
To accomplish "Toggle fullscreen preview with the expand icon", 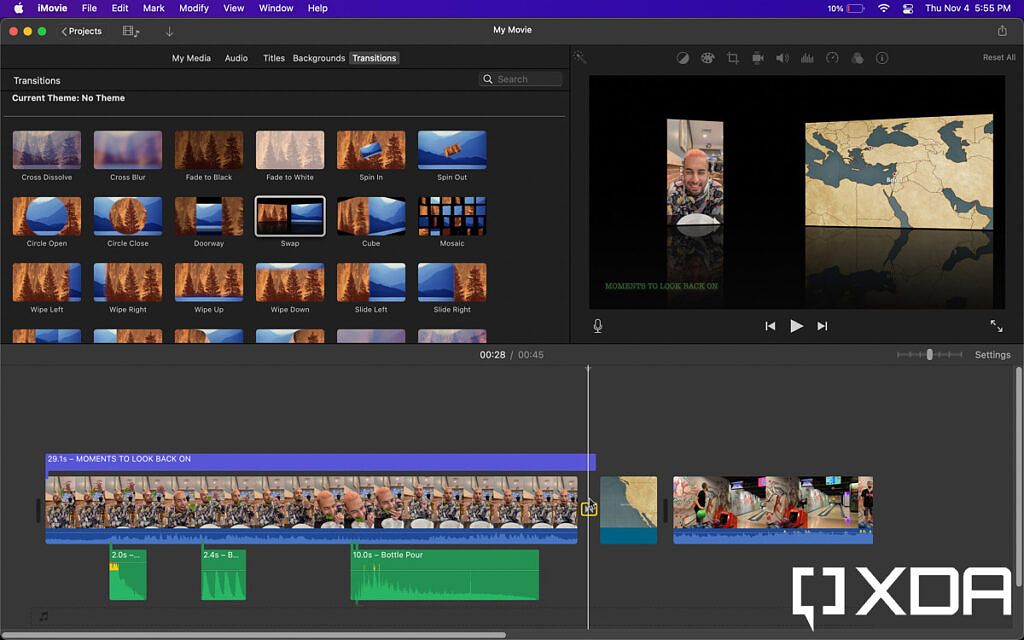I will point(997,325).
